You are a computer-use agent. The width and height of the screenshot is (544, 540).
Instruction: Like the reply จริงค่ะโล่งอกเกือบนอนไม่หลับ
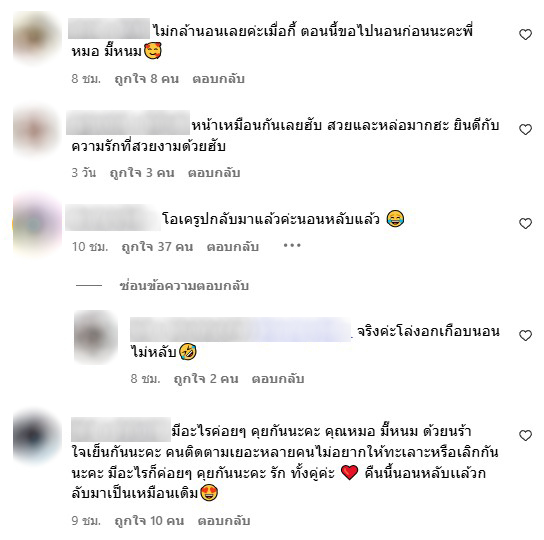(x=525, y=335)
